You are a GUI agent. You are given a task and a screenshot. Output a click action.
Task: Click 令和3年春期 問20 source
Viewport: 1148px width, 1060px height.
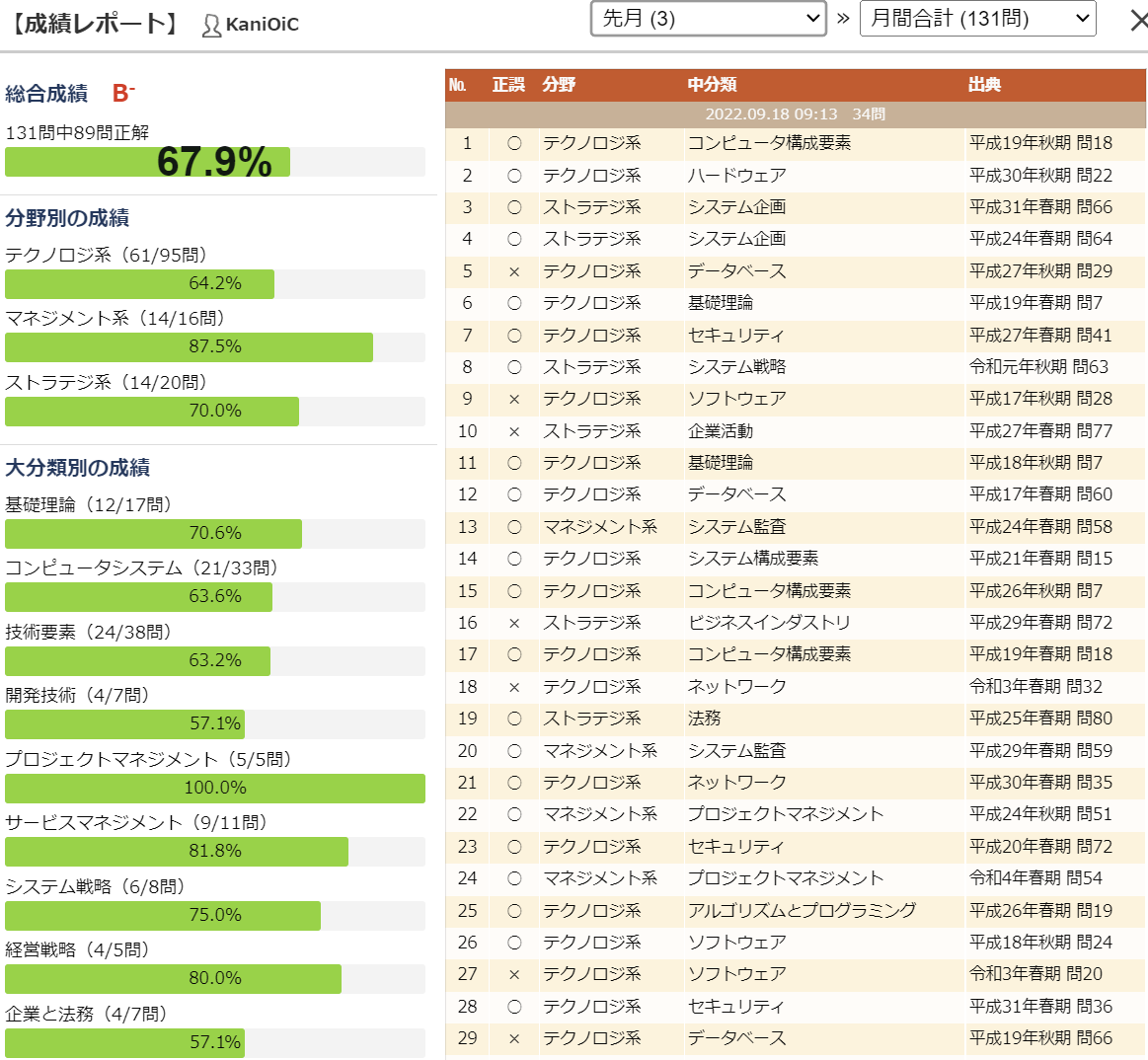(x=1035, y=974)
